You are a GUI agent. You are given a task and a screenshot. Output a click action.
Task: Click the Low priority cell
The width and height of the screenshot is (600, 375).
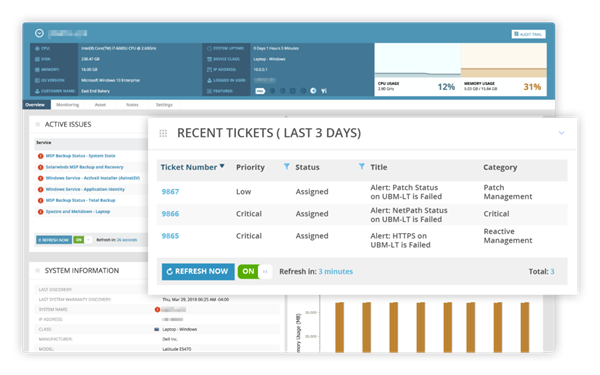pos(243,192)
